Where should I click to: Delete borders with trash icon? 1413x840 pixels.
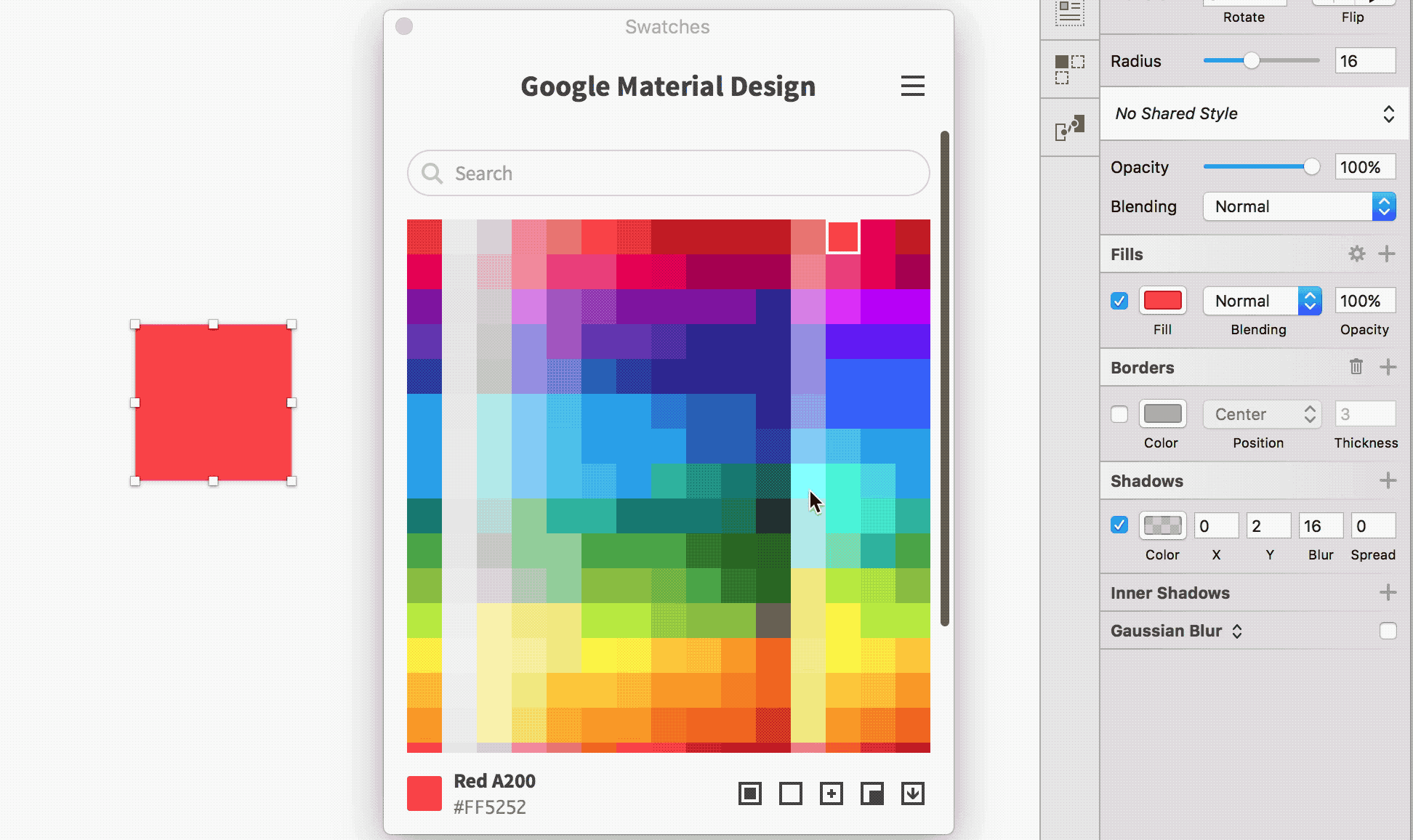[1356, 367]
